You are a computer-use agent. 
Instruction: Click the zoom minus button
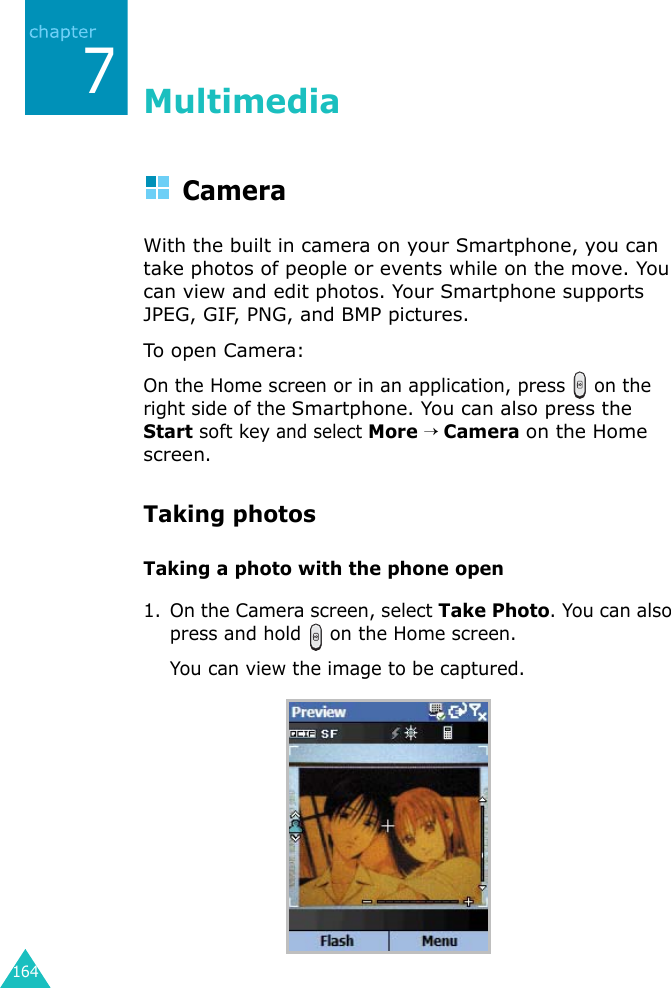[367, 902]
